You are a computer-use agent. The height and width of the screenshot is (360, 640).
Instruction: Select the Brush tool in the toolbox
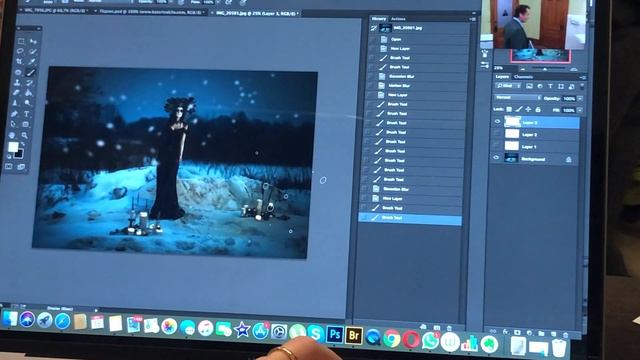point(31,73)
